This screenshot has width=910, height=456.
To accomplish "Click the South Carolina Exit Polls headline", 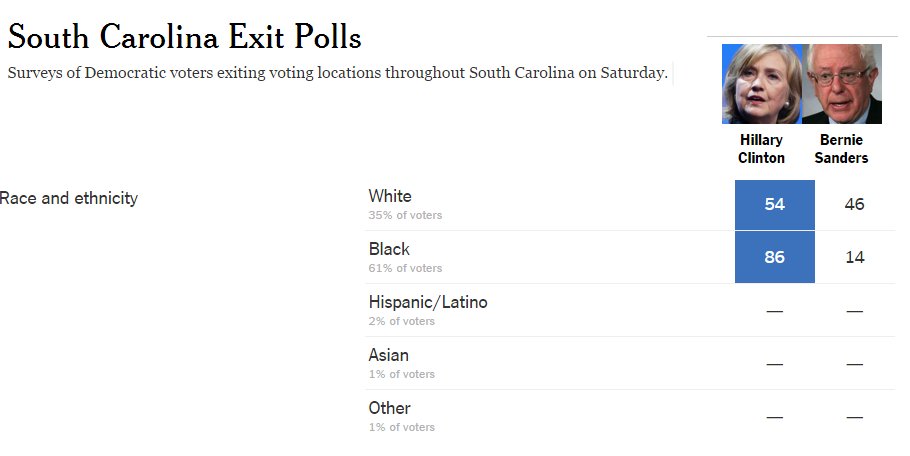I will 185,37.
